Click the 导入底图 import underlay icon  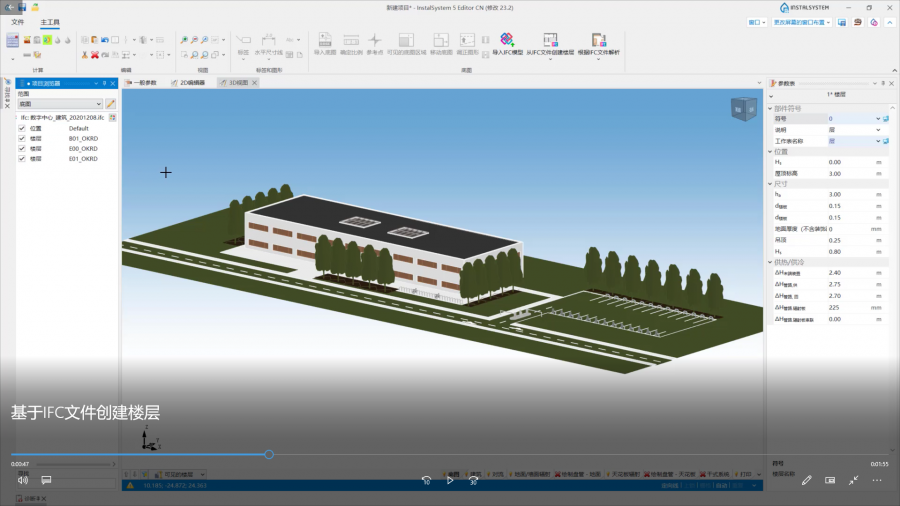click(325, 40)
